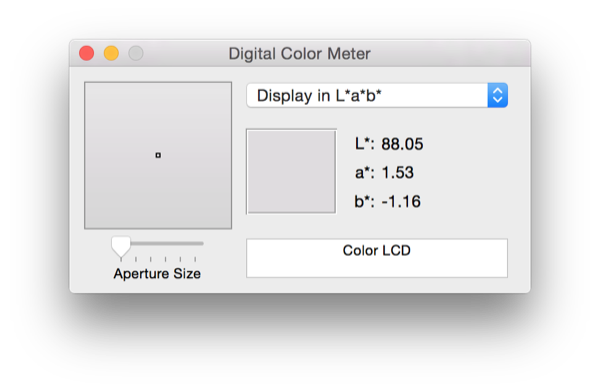Click the b* value -1.16
This screenshot has width=600, height=392.
pyautogui.click(x=401, y=202)
